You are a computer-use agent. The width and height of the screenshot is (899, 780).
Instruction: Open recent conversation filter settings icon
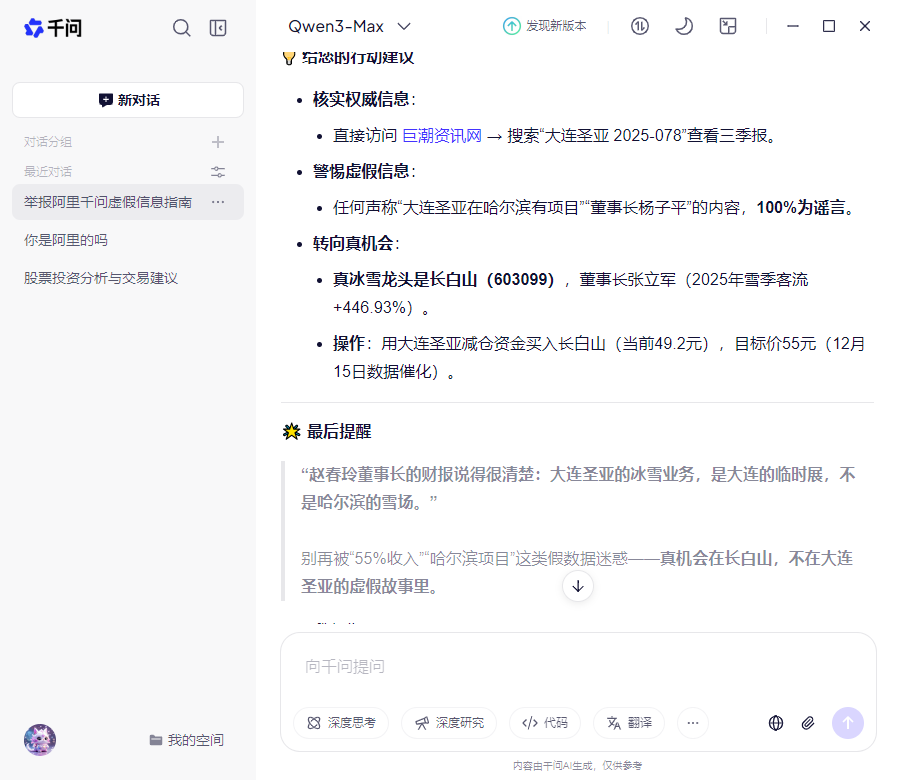coord(218,171)
